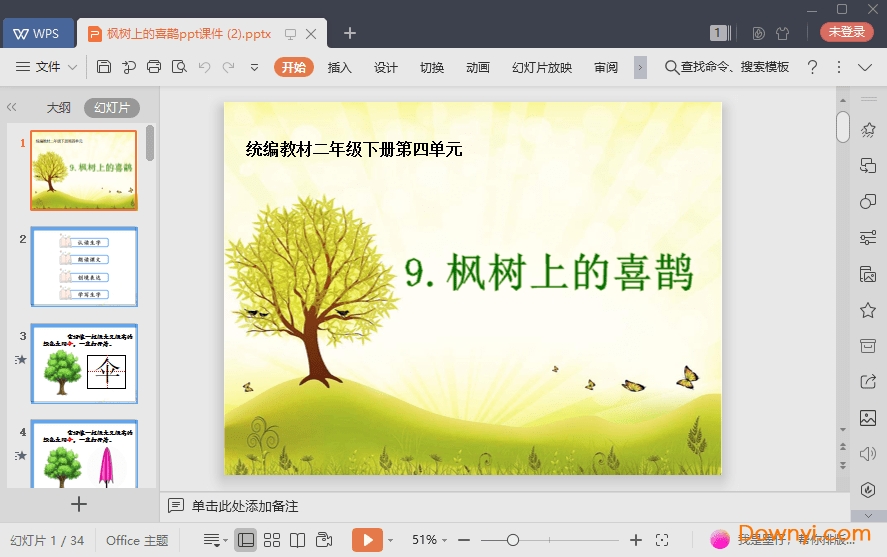Switch to Reading view icon
Screen dimensions: 887x557
pos(298,540)
